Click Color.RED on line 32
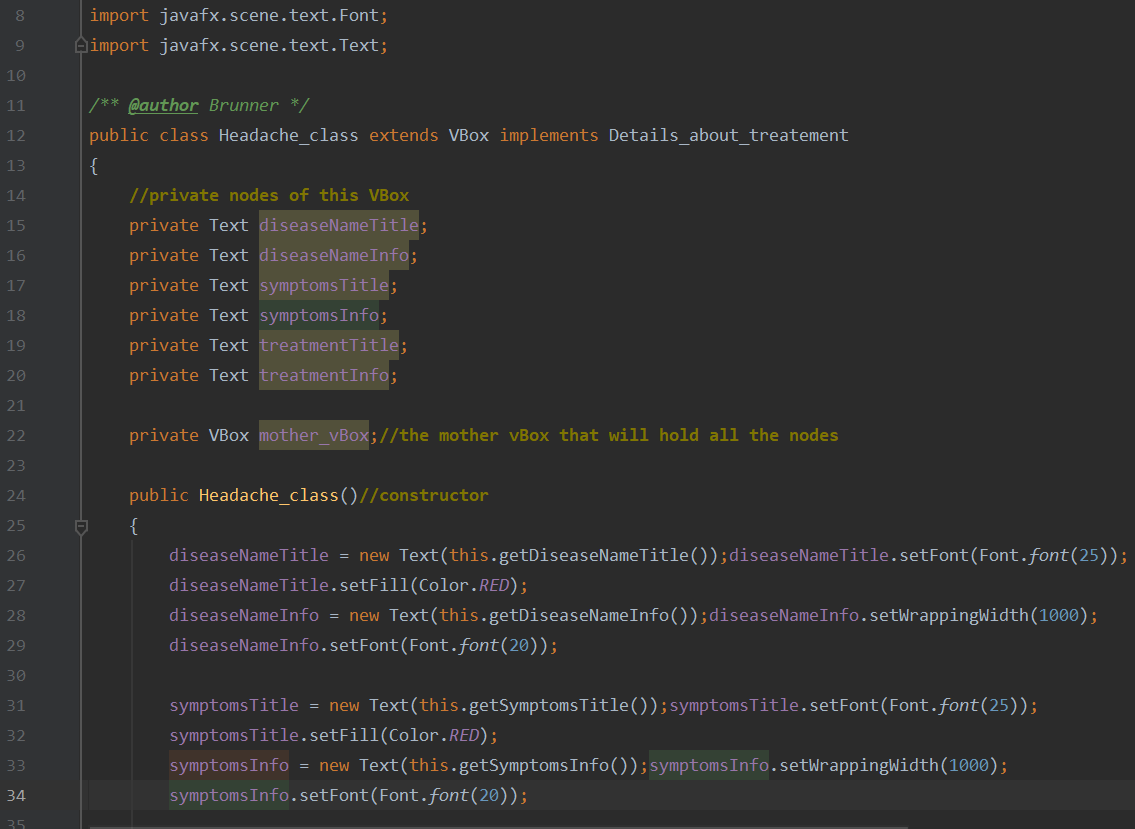This screenshot has height=829, width=1135. tap(434, 736)
